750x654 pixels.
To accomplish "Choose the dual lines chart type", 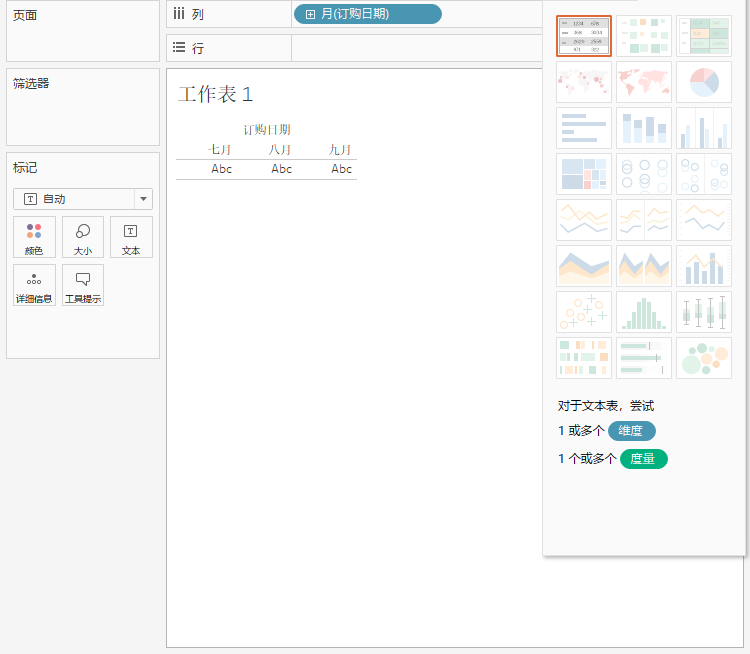I will click(704, 220).
